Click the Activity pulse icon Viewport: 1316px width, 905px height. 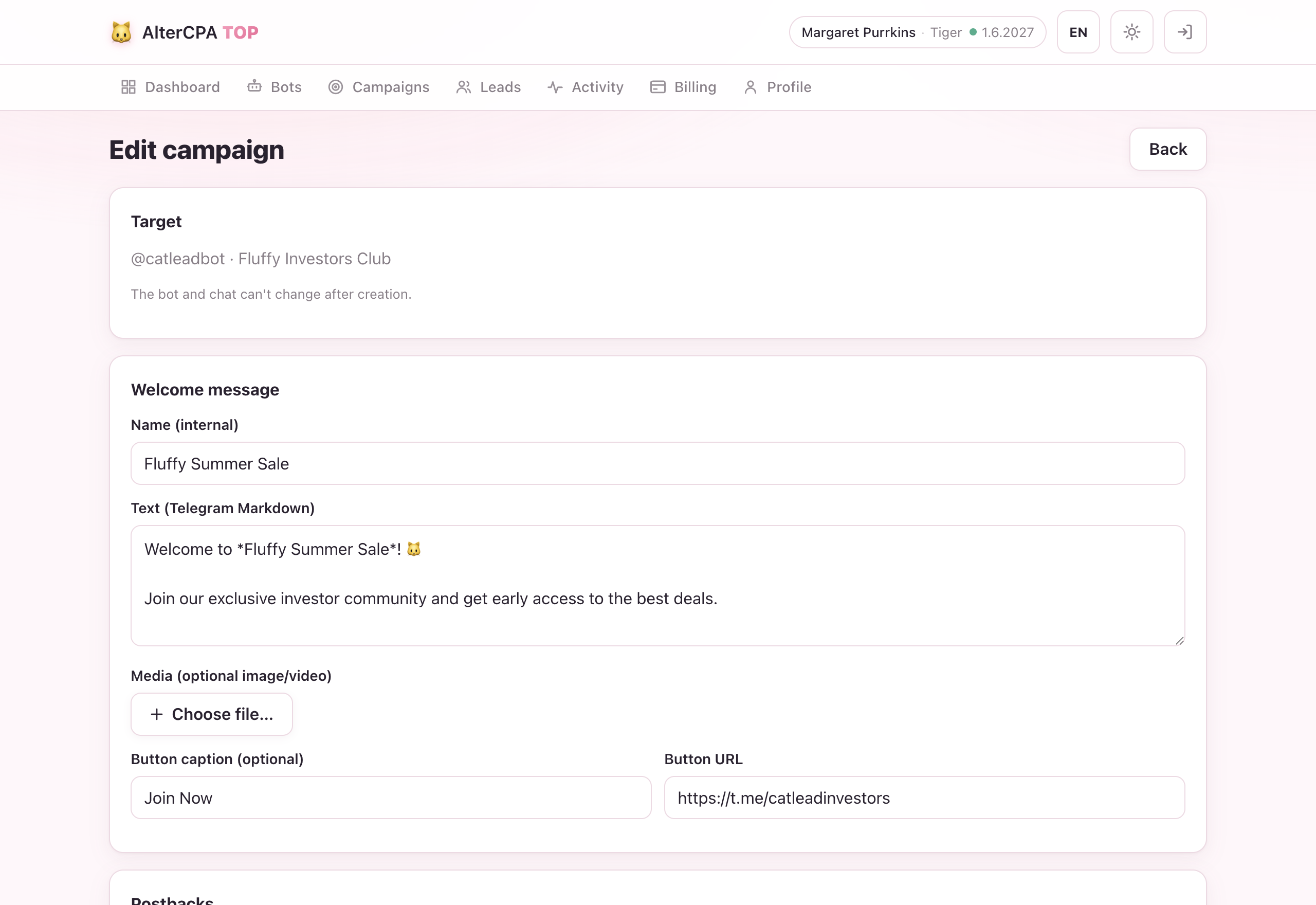pyautogui.click(x=555, y=87)
